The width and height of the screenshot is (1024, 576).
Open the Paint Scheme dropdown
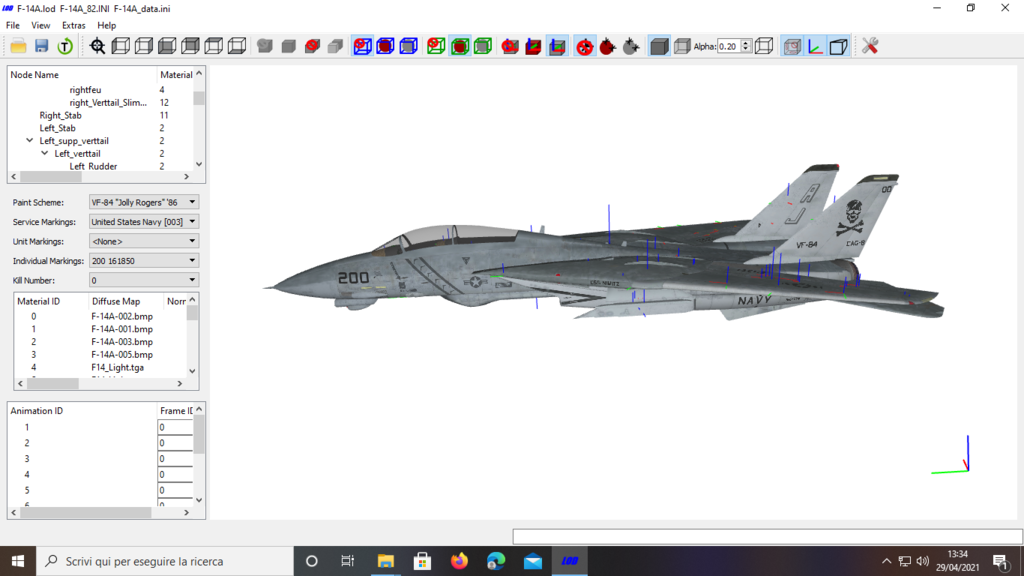(144, 202)
